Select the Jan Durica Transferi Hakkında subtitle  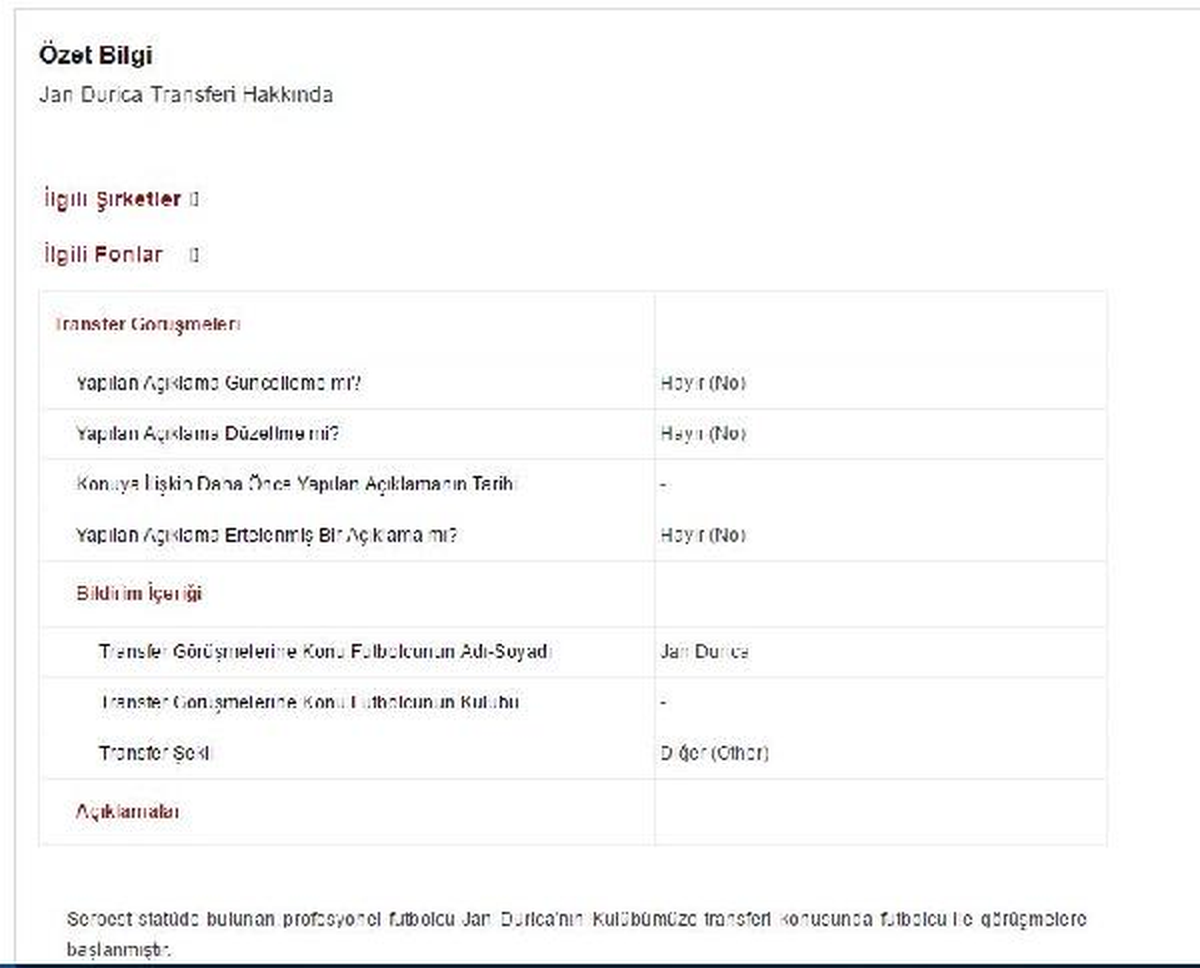click(x=185, y=95)
